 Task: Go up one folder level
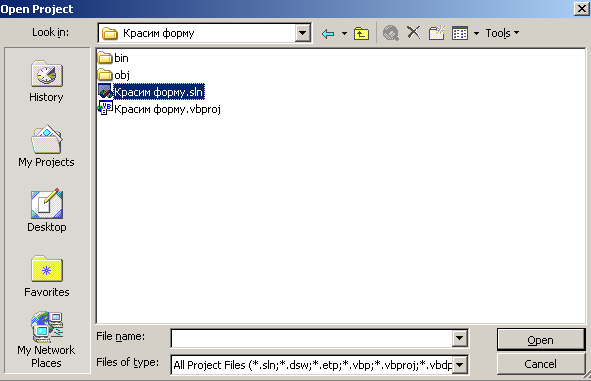(361, 34)
